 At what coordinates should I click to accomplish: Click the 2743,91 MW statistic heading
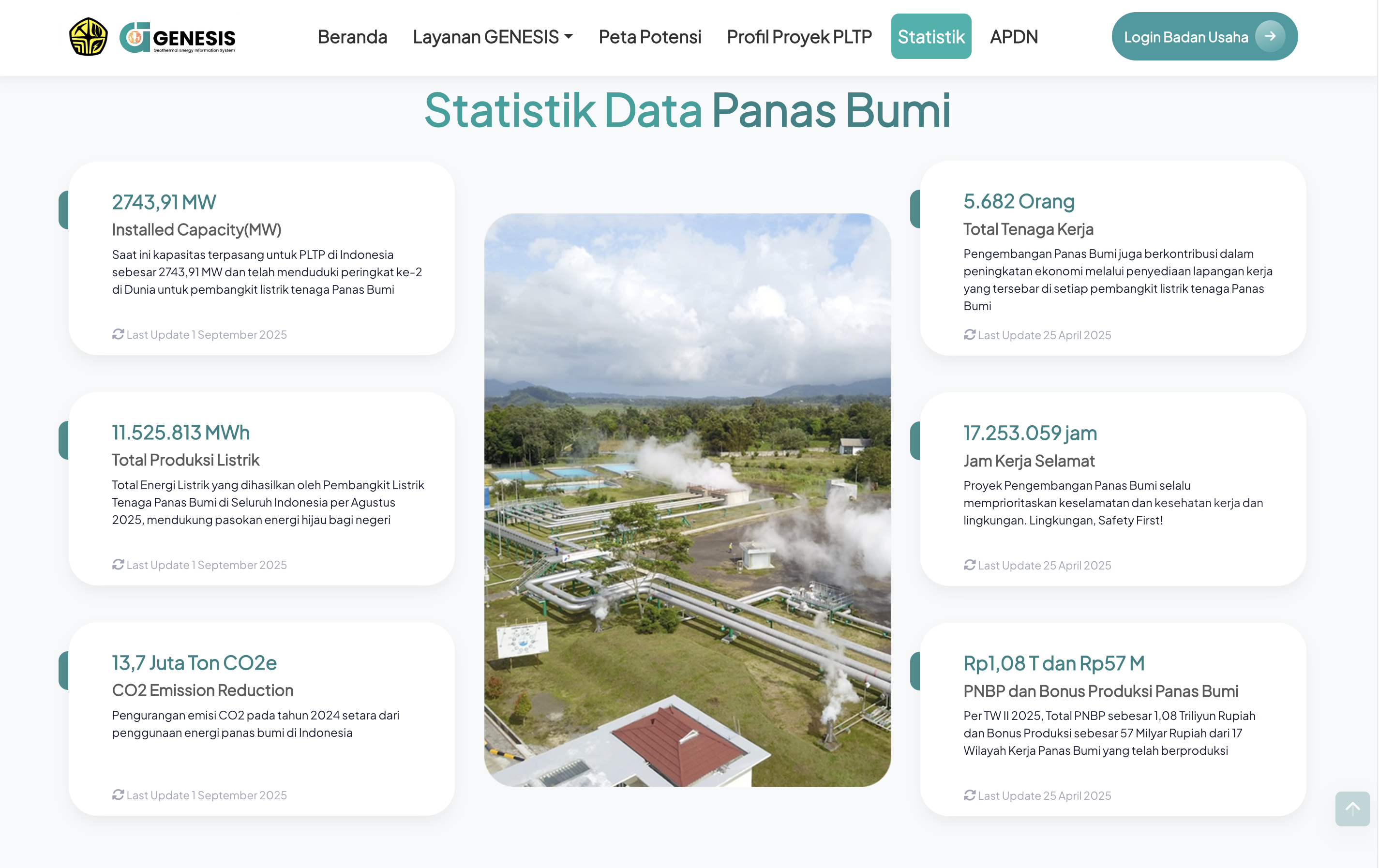tap(163, 202)
